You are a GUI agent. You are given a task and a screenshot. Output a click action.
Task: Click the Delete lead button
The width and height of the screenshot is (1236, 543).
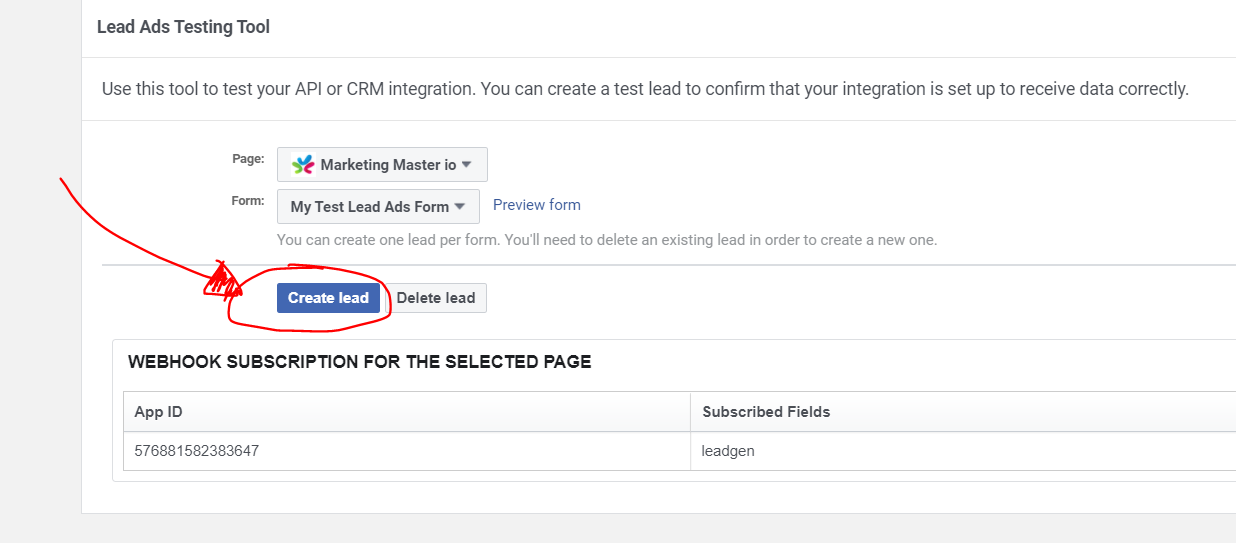click(436, 298)
